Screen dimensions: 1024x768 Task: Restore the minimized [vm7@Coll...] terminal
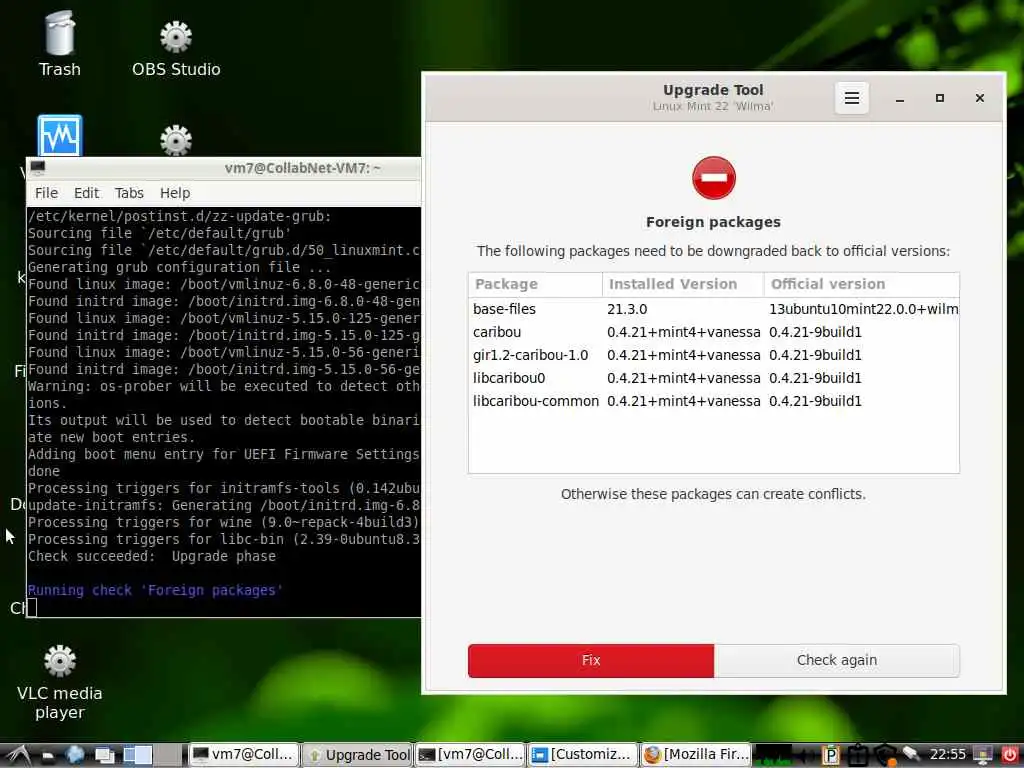pyautogui.click(x=471, y=754)
